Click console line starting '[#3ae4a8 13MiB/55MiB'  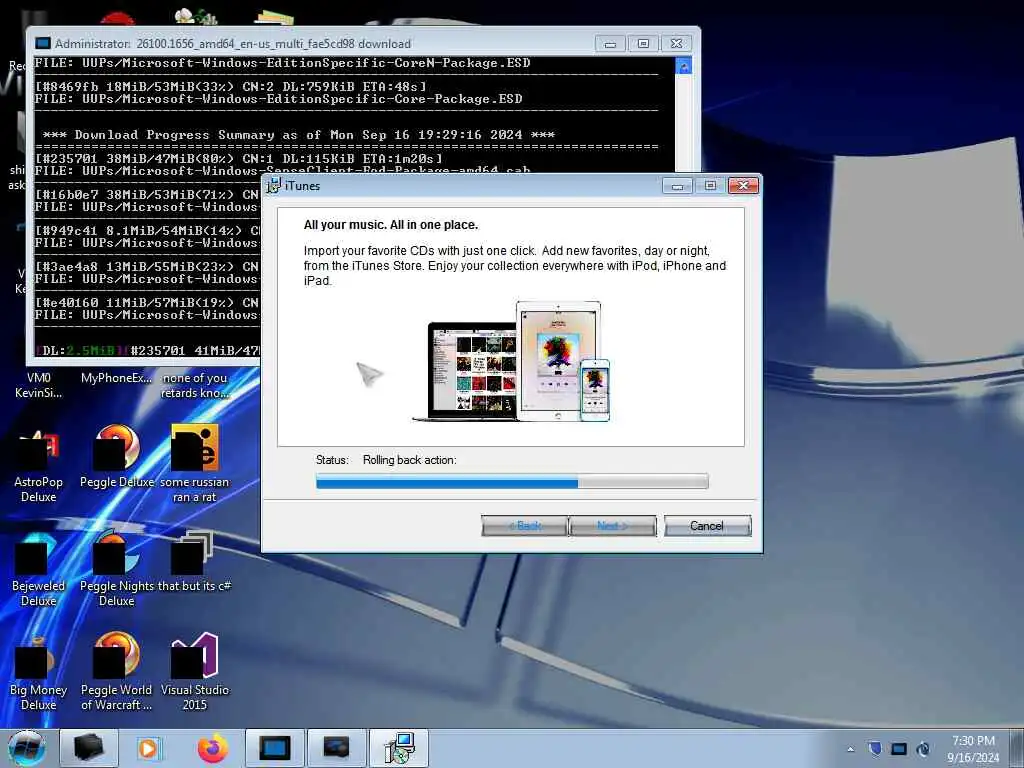click(x=147, y=266)
